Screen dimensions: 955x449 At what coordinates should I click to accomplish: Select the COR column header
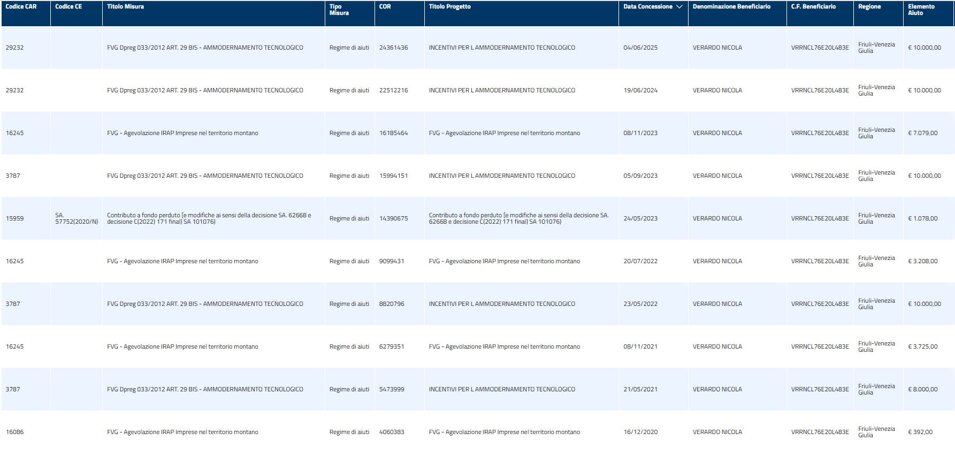385,6
